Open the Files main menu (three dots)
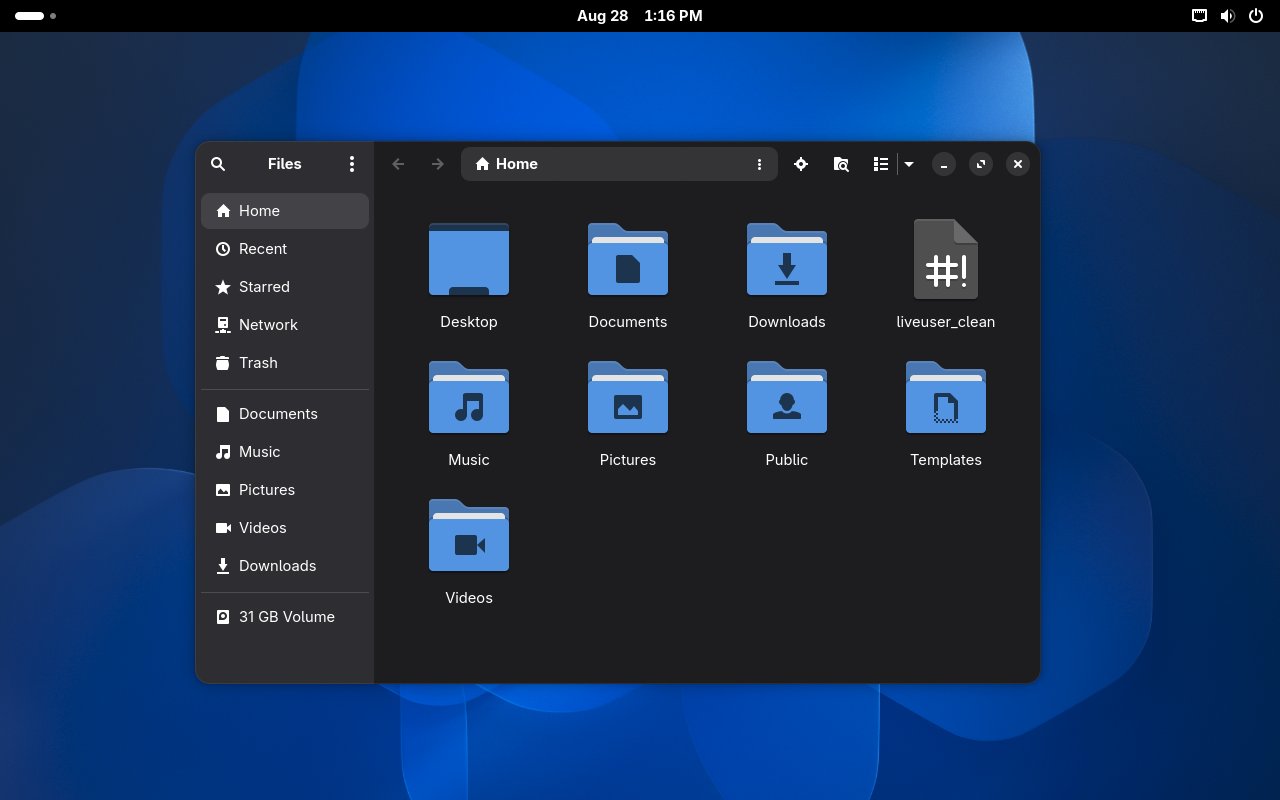The width and height of the screenshot is (1280, 800). click(x=351, y=164)
